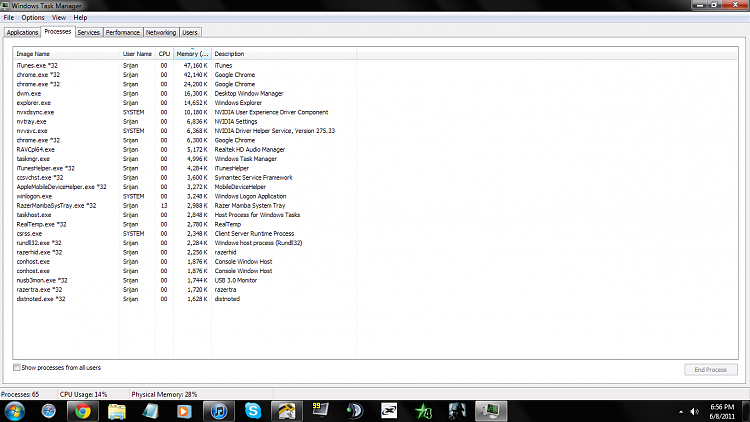750x422 pixels.
Task: Sort by Description column header
Action: [x=284, y=54]
